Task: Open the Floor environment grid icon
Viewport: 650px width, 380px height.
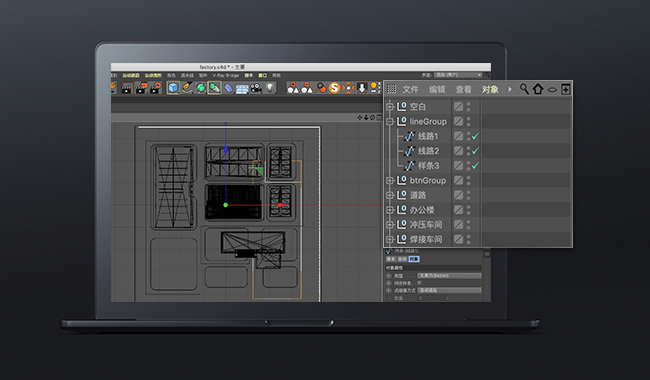Action: pos(242,88)
